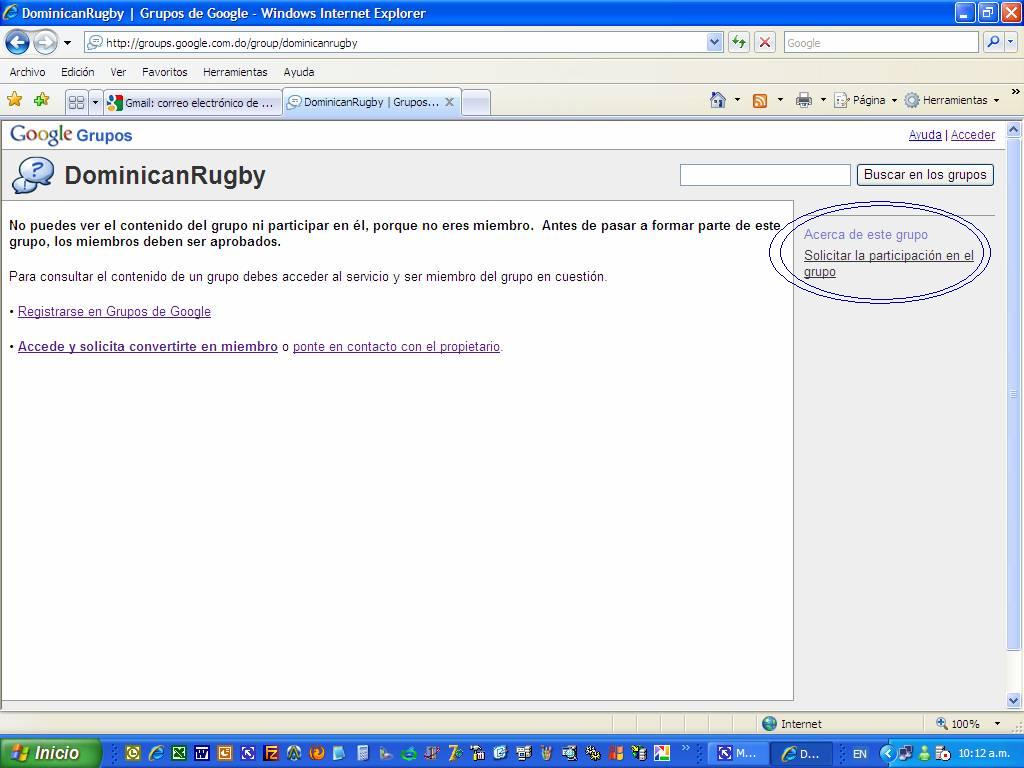Open the Inicio start button
This screenshot has width=1024, height=768.
50,753
